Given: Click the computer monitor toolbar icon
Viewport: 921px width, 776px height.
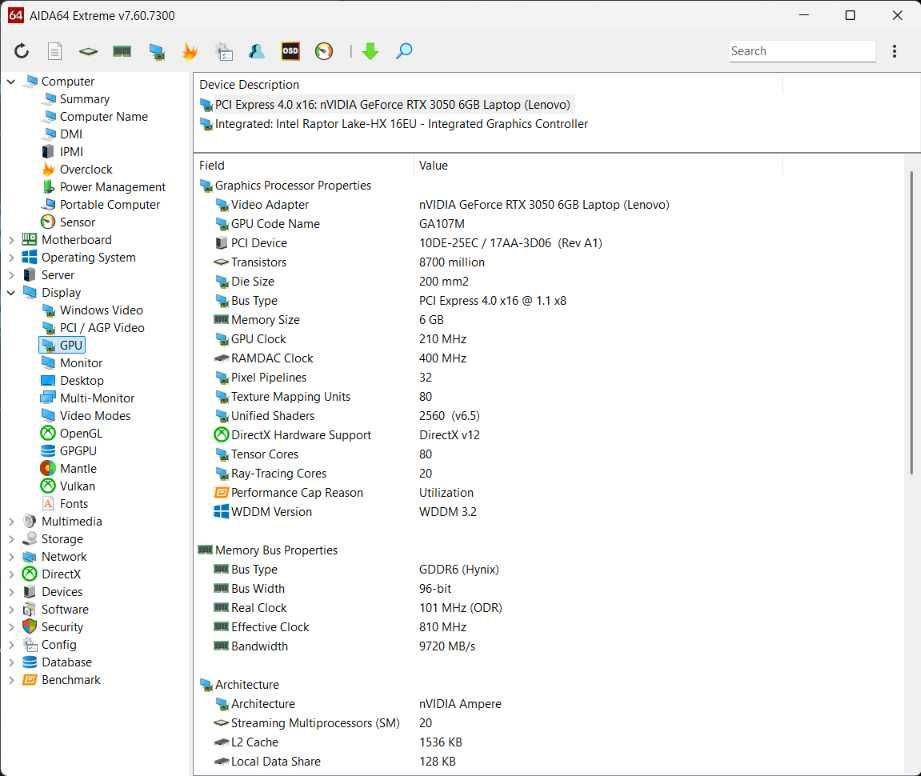Looking at the screenshot, I should [x=156, y=52].
